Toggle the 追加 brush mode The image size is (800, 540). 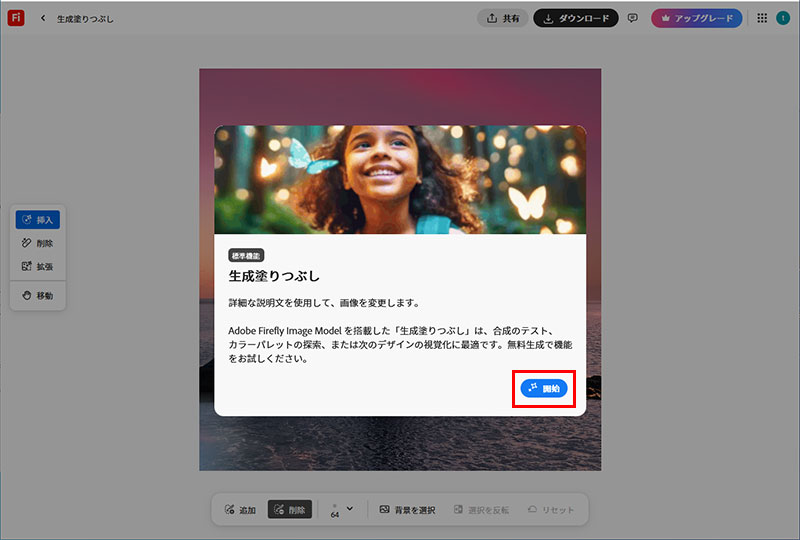point(241,510)
